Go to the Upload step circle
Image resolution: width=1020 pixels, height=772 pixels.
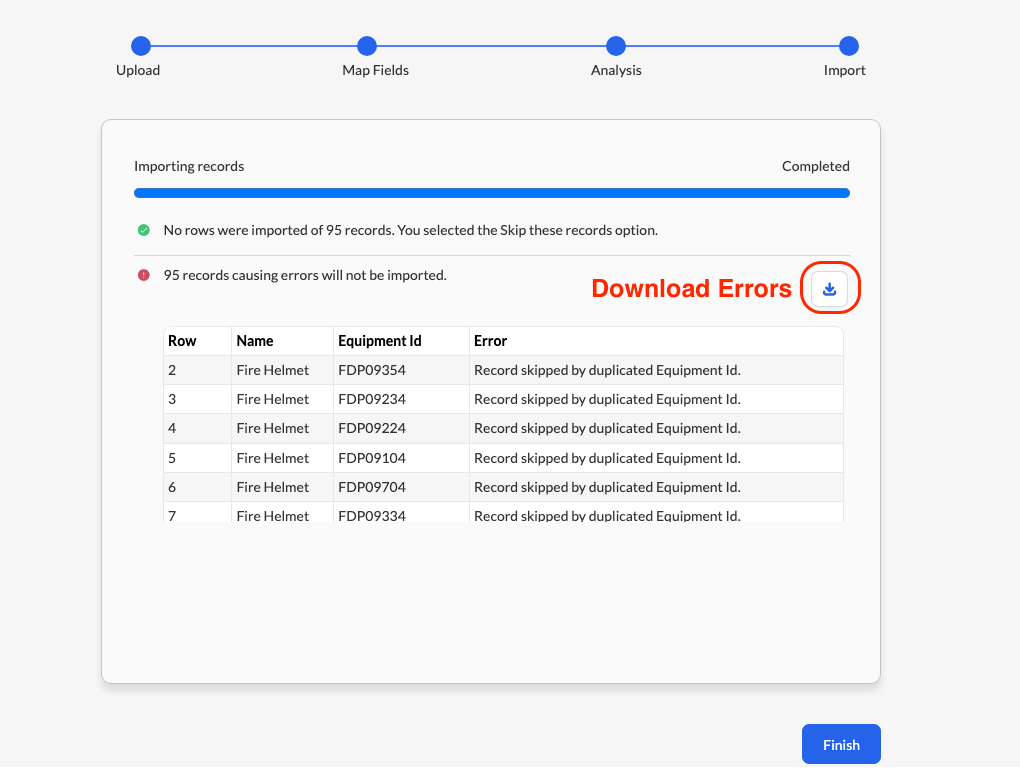pos(141,46)
